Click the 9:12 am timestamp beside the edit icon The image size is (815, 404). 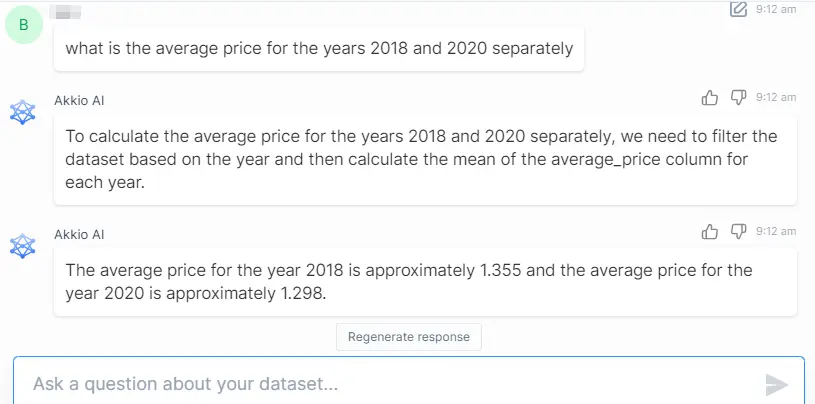[x=776, y=10]
